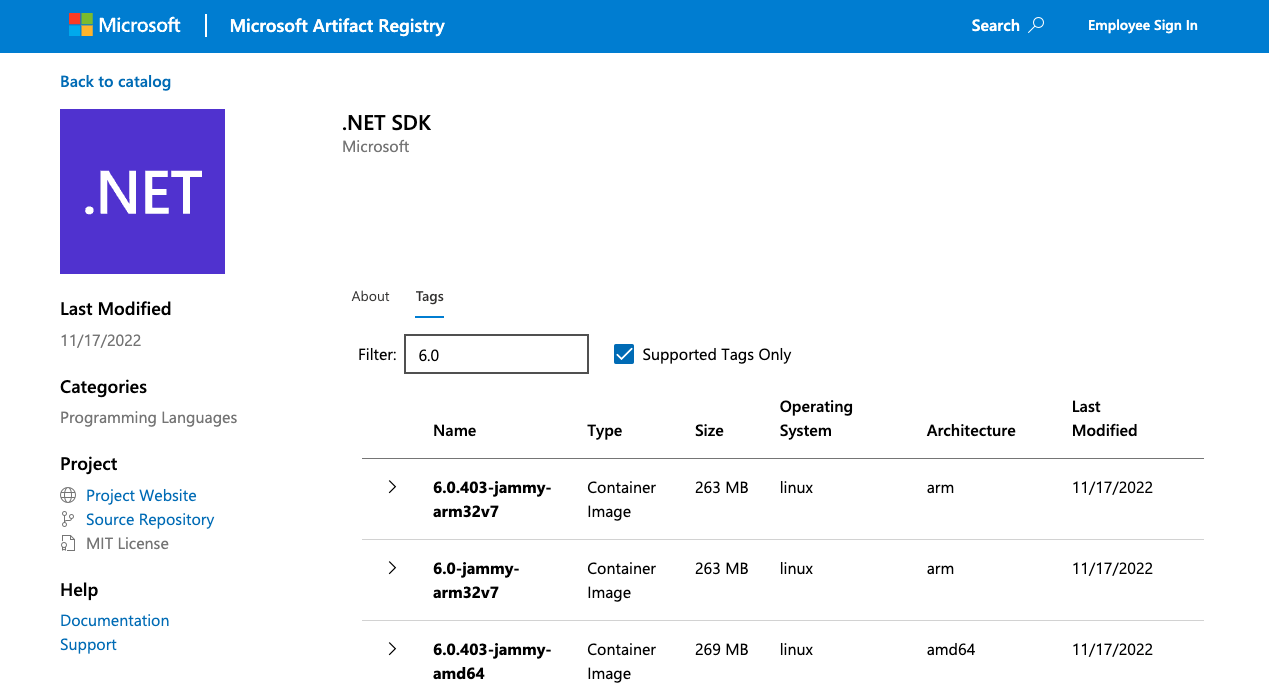This screenshot has width=1269, height=689.
Task: Click the Back to catalog link
Action: point(115,81)
